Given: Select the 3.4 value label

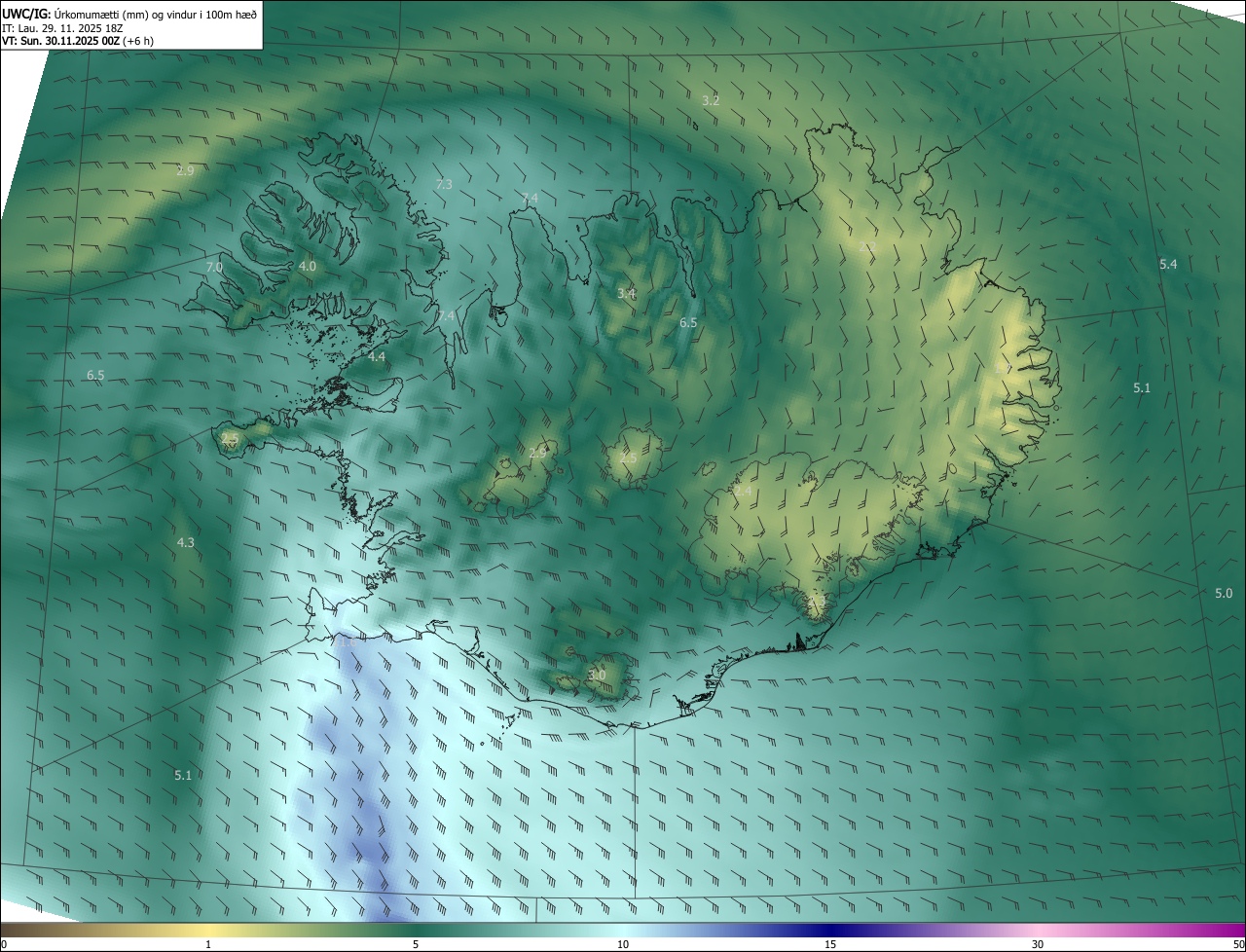Looking at the screenshot, I should (x=627, y=293).
